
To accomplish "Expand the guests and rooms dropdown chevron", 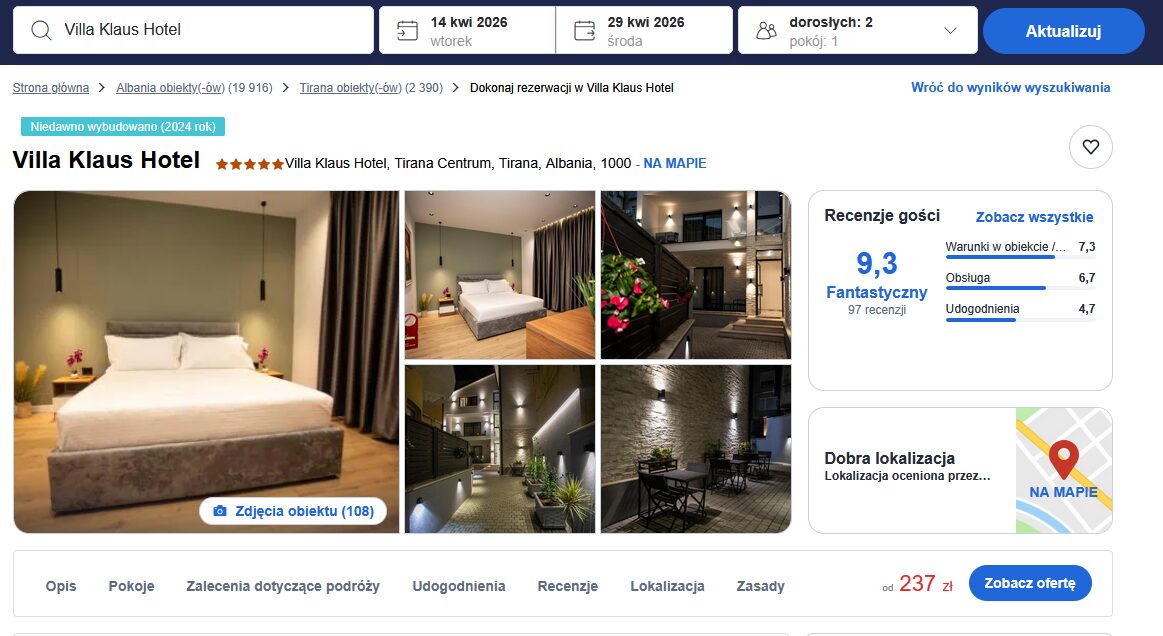I will [x=950, y=30].
